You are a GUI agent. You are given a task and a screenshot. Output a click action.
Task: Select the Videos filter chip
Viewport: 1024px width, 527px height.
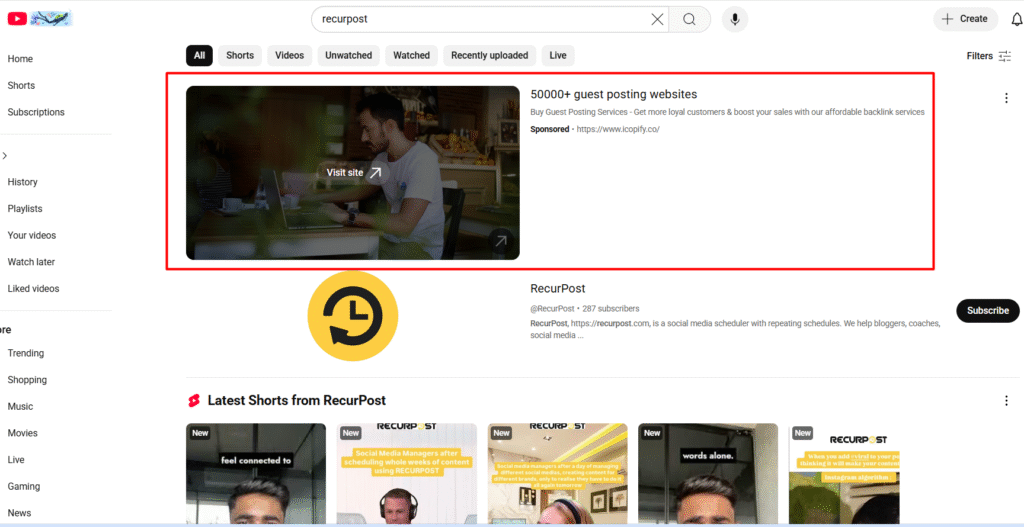pyautogui.click(x=289, y=56)
